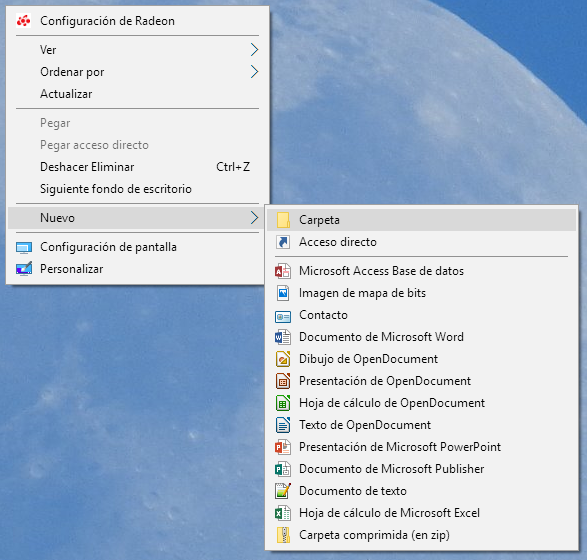
Task: Click the zip compressed folder icon
Action: [283, 535]
